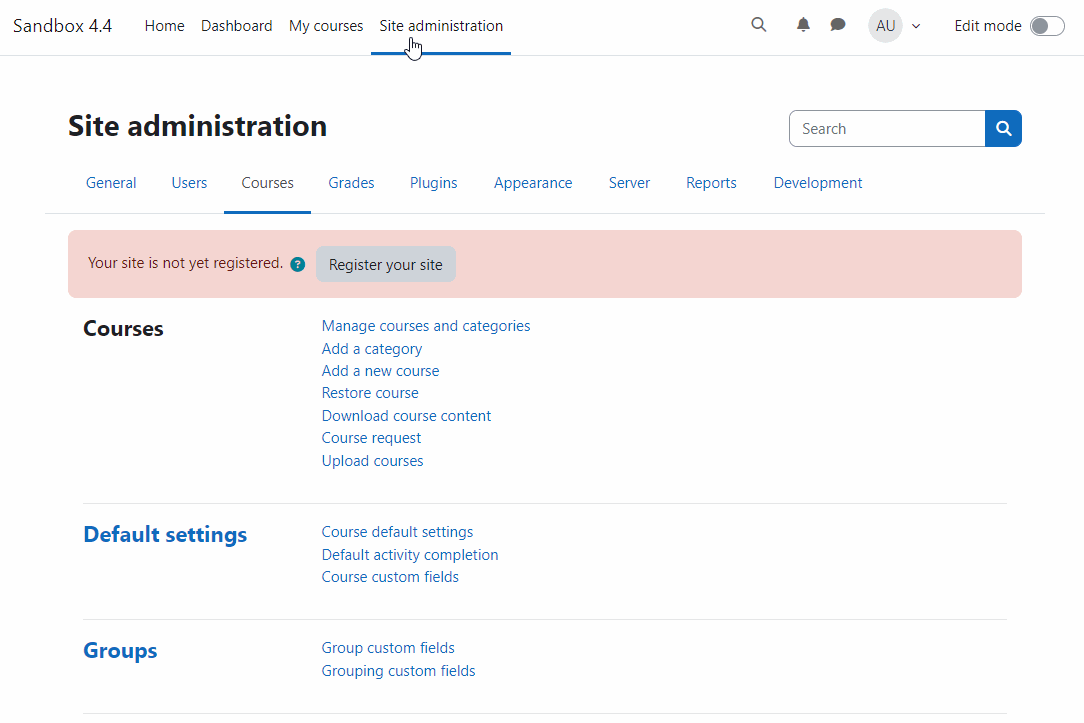
Task: Open the messaging speech bubble icon
Action: point(838,25)
